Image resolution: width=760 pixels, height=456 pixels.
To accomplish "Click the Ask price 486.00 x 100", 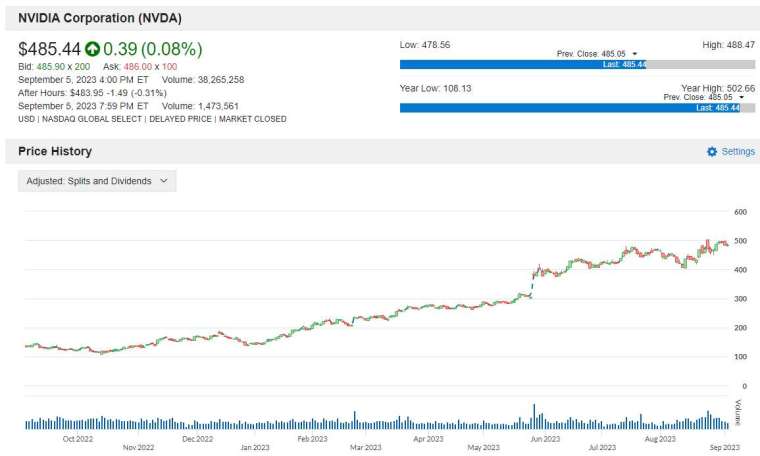I will [x=140, y=66].
